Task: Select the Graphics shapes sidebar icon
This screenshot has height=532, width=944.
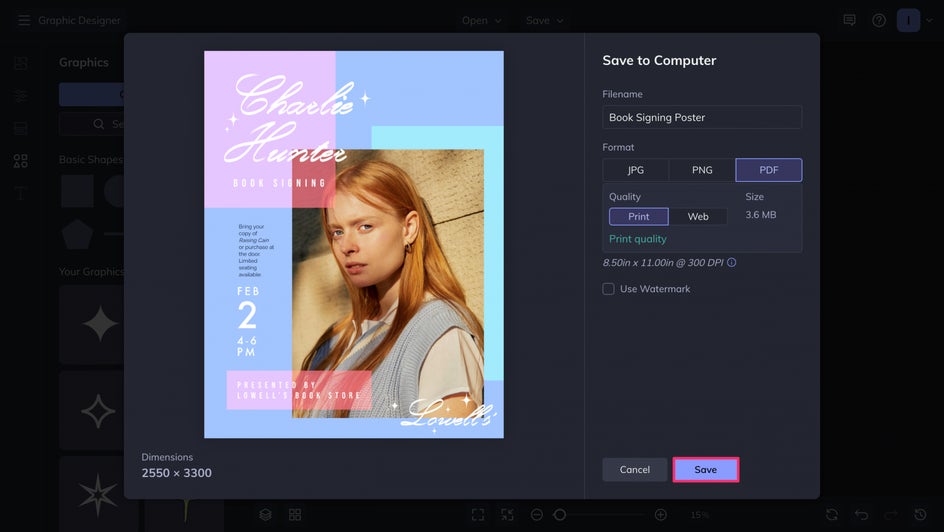Action: coord(20,161)
